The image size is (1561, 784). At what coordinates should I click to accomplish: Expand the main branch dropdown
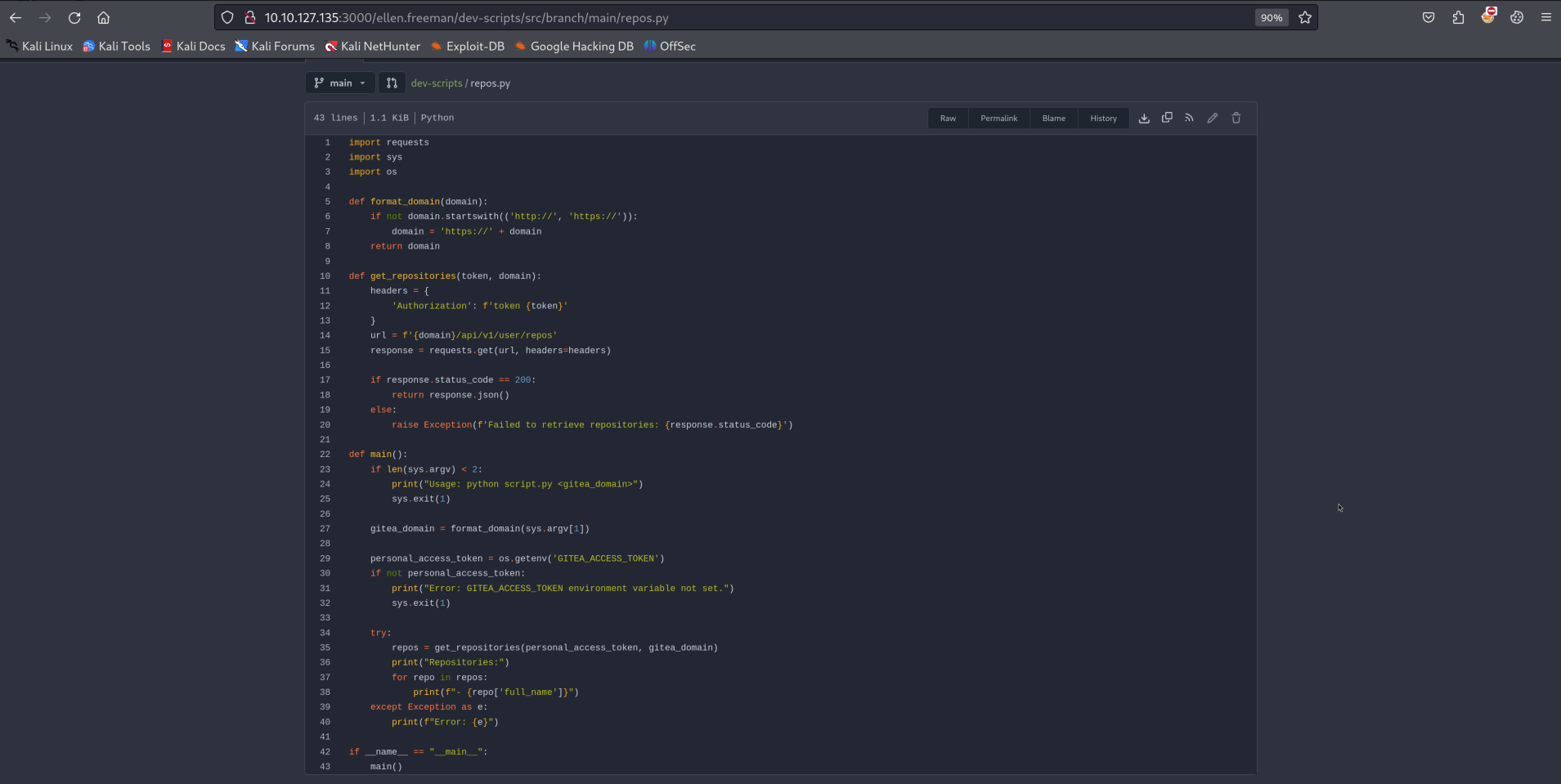[340, 83]
